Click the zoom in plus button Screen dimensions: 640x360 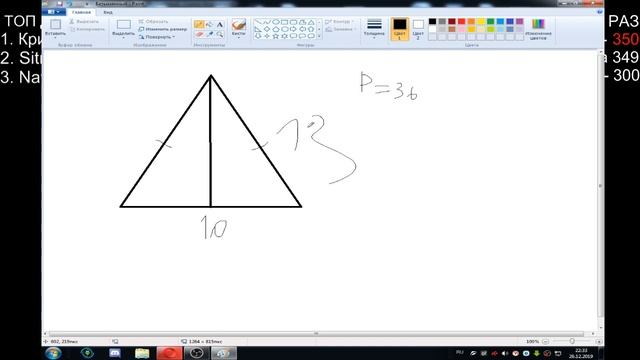tap(598, 341)
